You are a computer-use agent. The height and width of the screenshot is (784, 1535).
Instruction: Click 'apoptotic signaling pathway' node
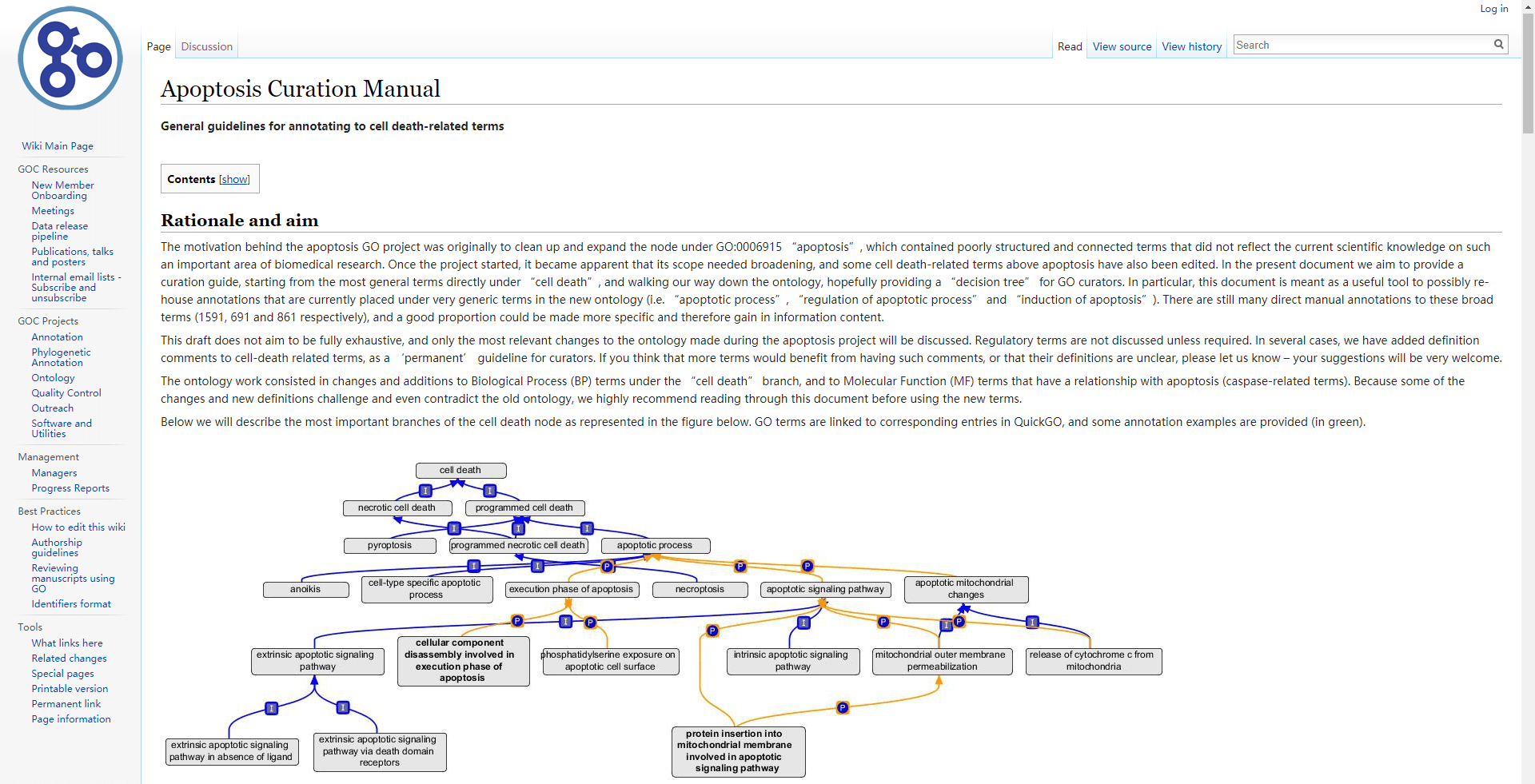coord(825,590)
